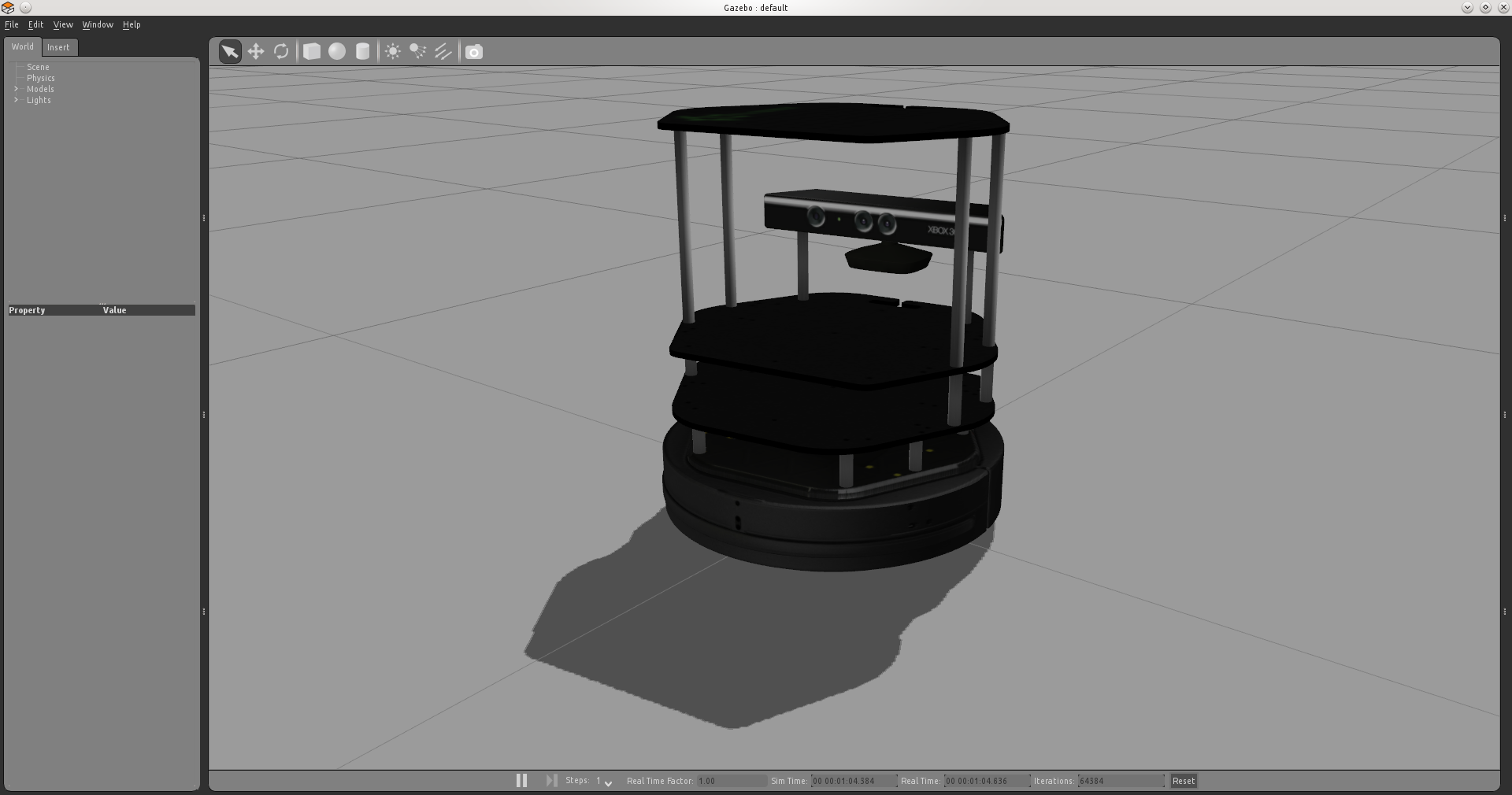Select the Physics tree item
Image resolution: width=1512 pixels, height=795 pixels.
pyautogui.click(x=40, y=78)
